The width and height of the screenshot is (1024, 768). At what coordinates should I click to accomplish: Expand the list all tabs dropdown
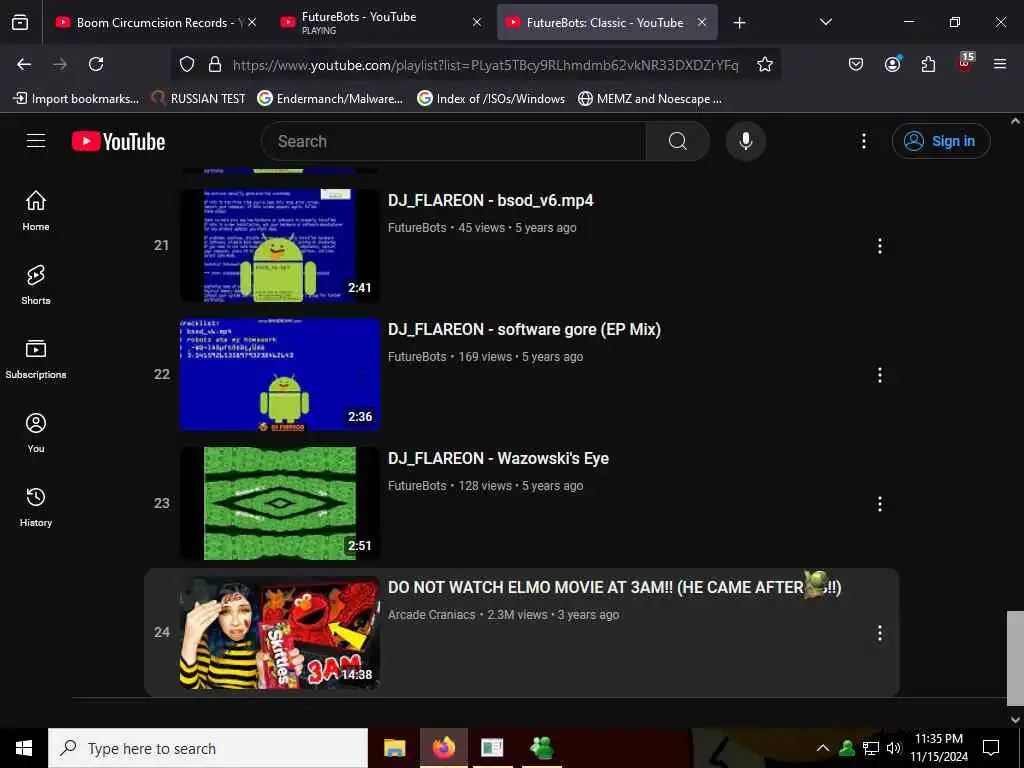pos(826,22)
